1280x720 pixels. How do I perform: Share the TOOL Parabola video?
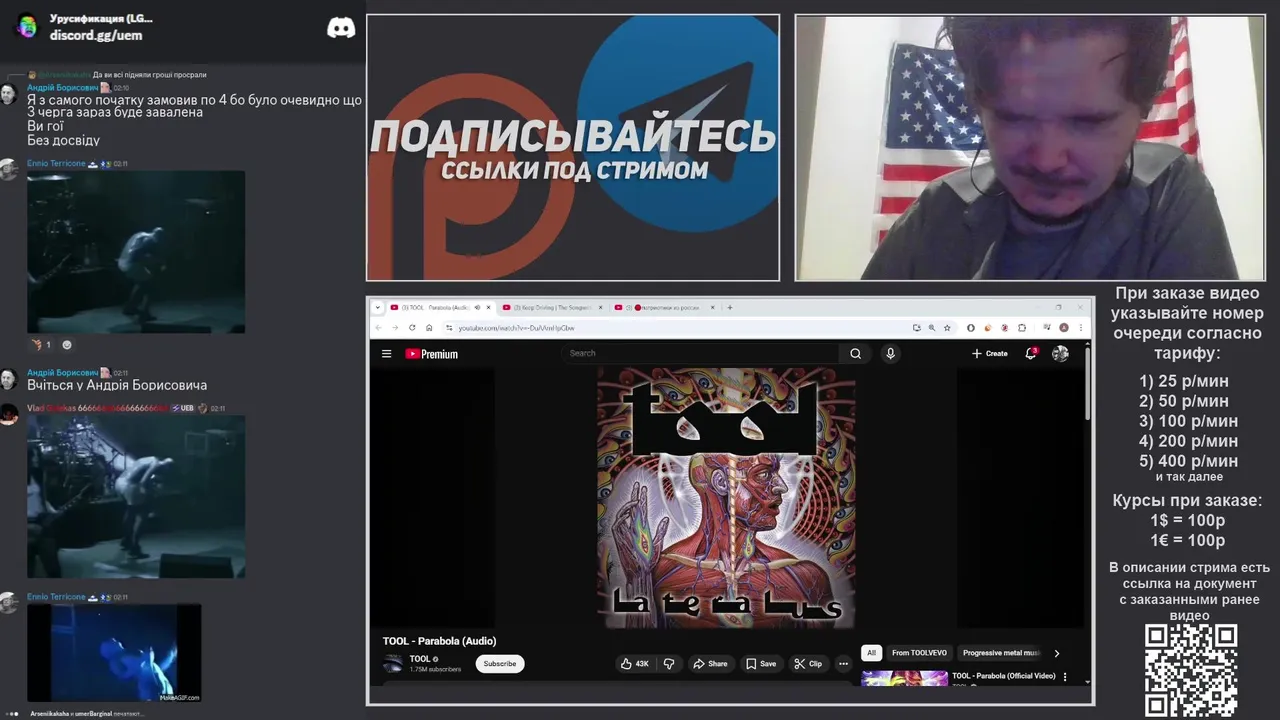[710, 663]
